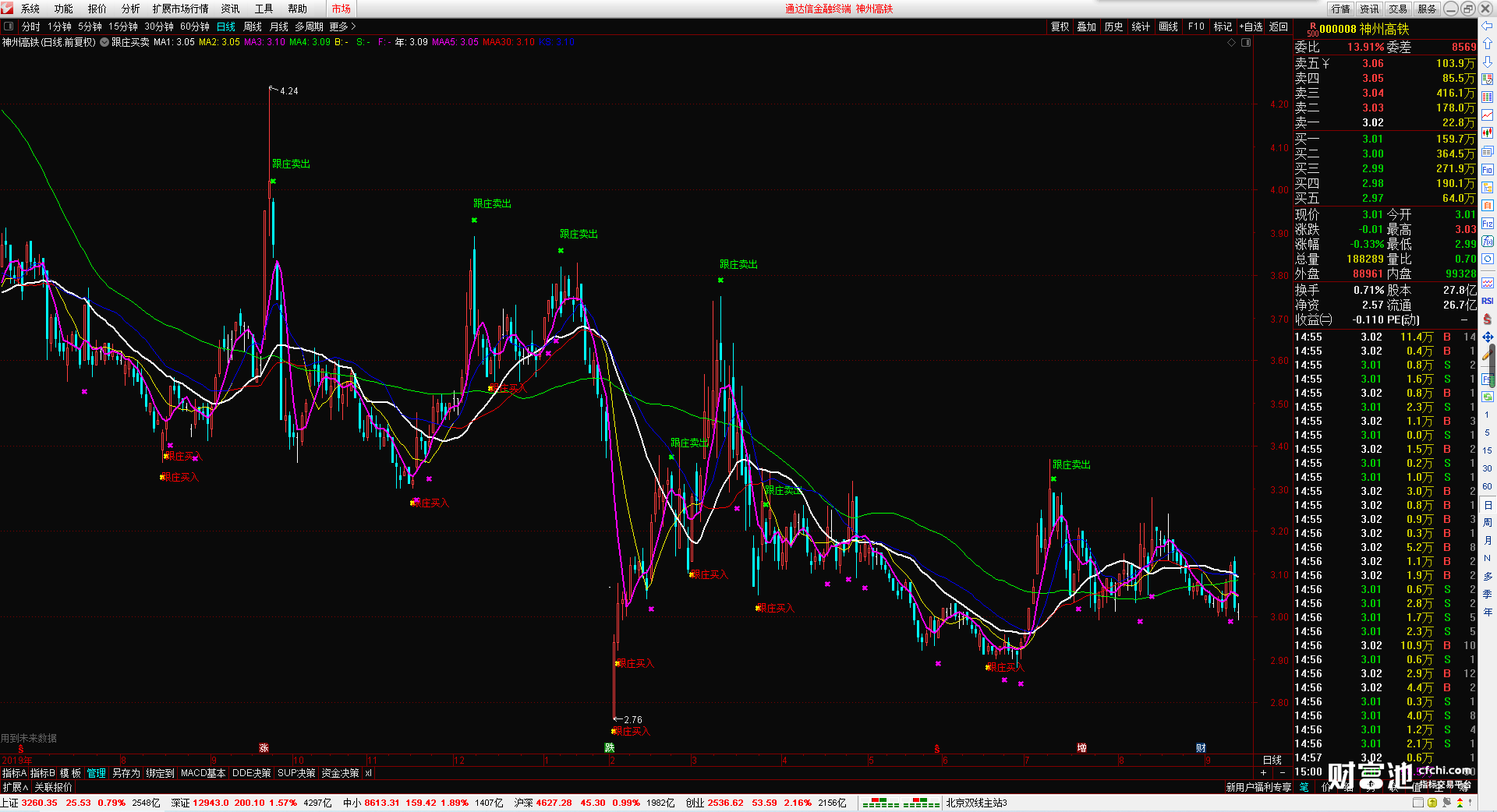The height and width of the screenshot is (812, 1497).
Task: Click the 服务 service button
Action: pyautogui.click(x=1427, y=9)
